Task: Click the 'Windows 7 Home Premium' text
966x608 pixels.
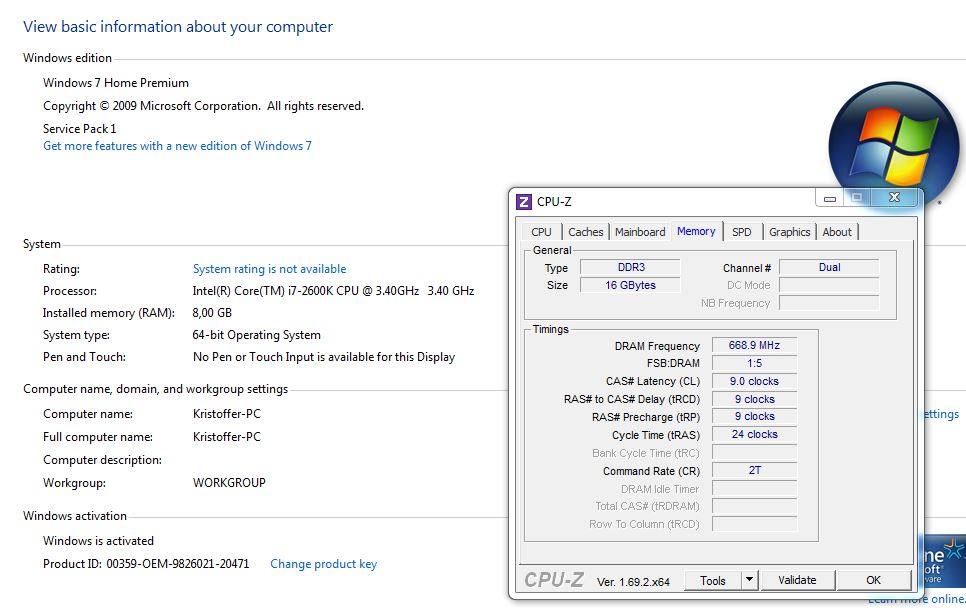Action: (116, 83)
